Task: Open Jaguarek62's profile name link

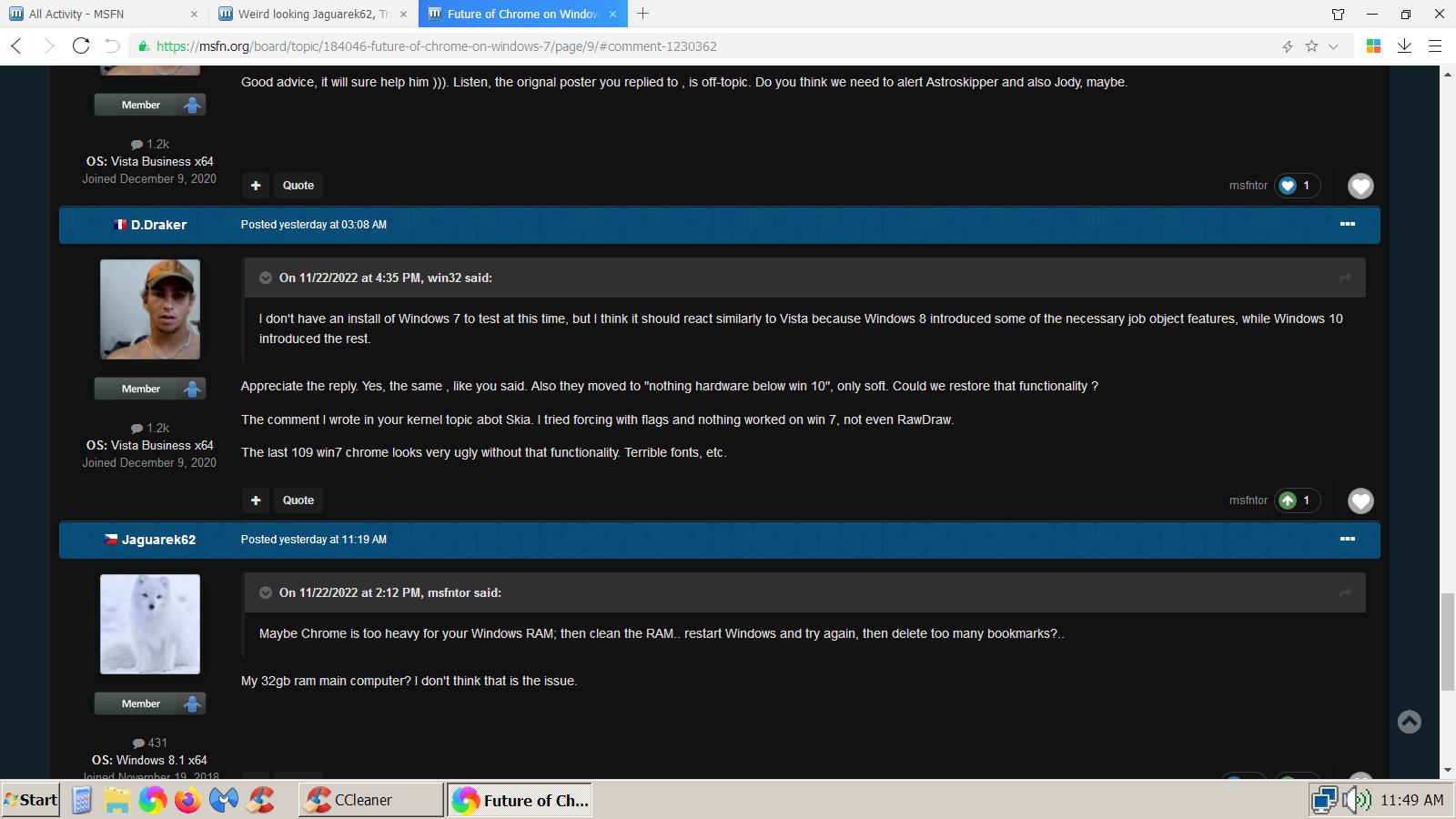Action: (x=158, y=540)
